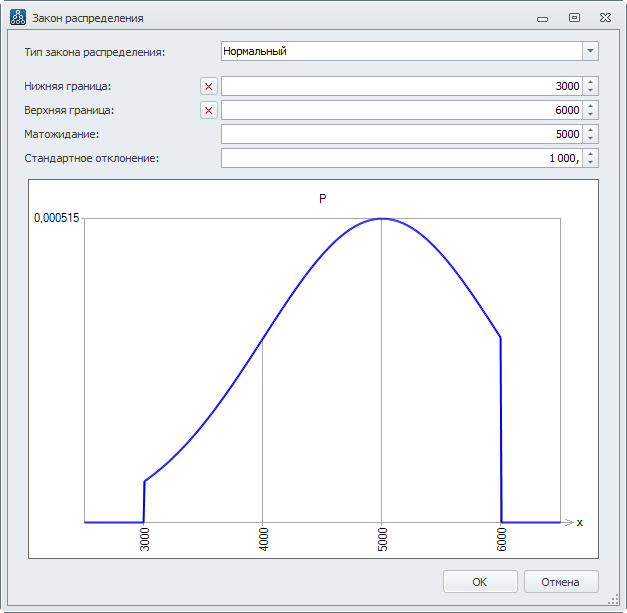Increase Нижняя граница with up spinner arrow

[591, 82]
